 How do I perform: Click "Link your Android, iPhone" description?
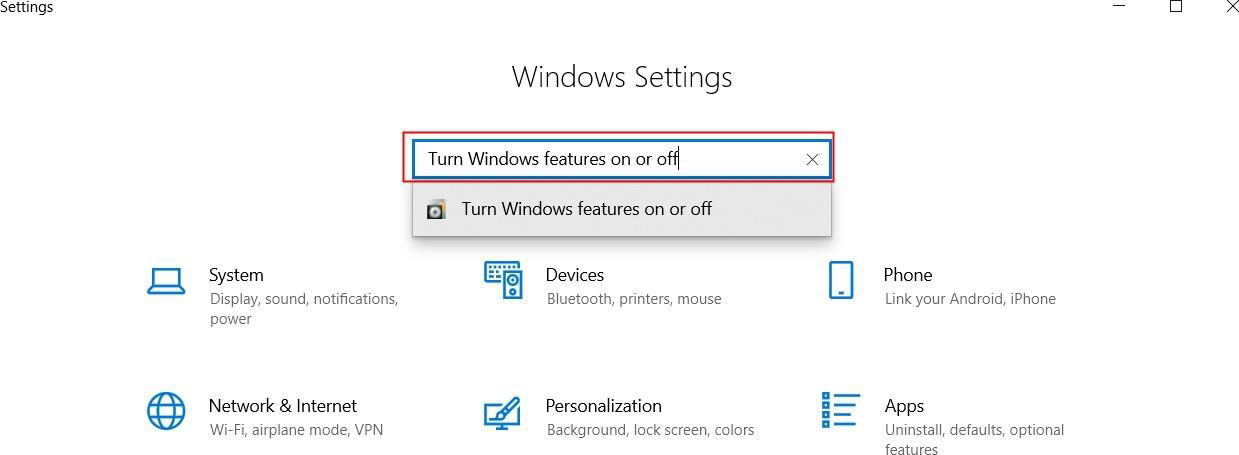click(x=970, y=299)
